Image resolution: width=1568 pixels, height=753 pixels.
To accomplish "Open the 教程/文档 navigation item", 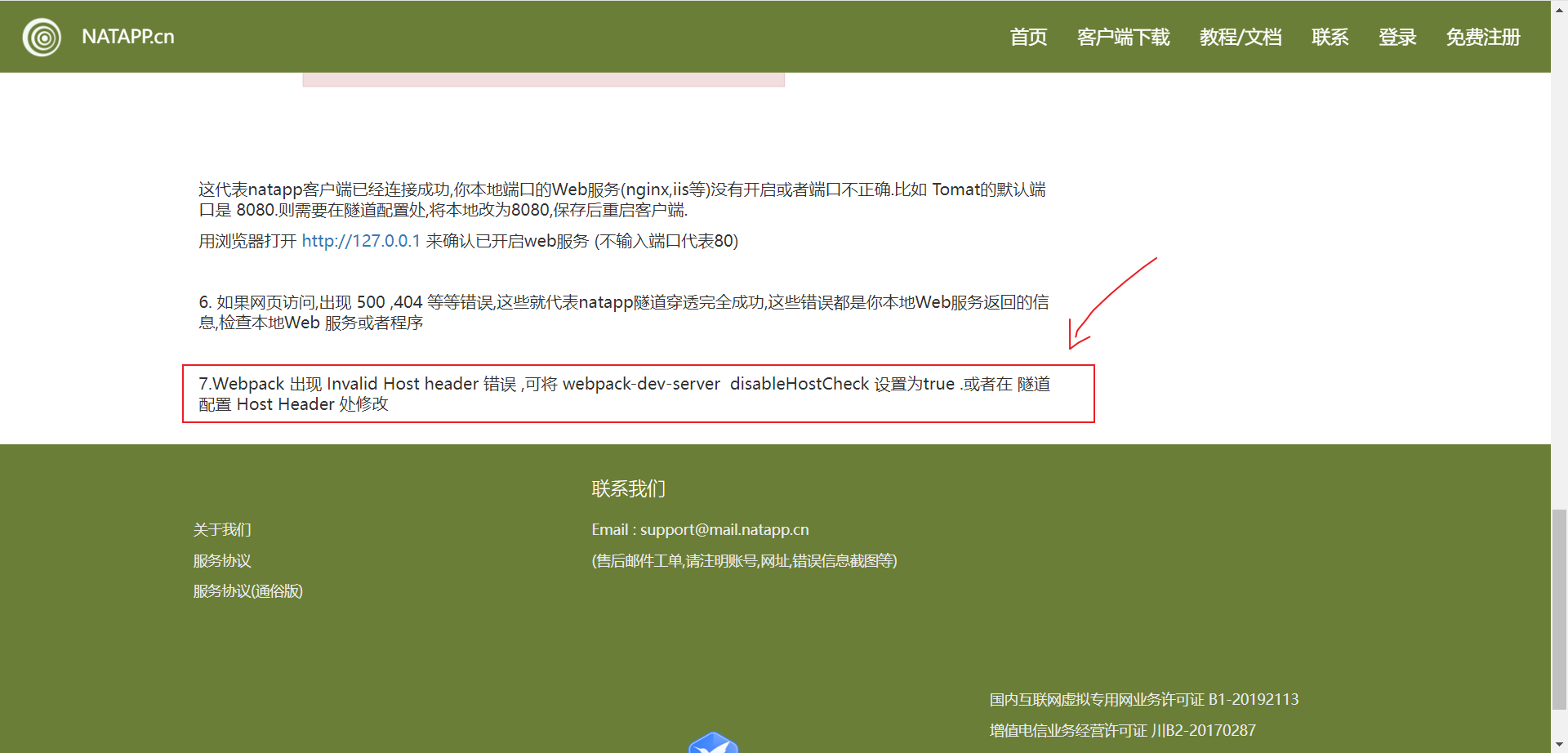I will point(1241,37).
